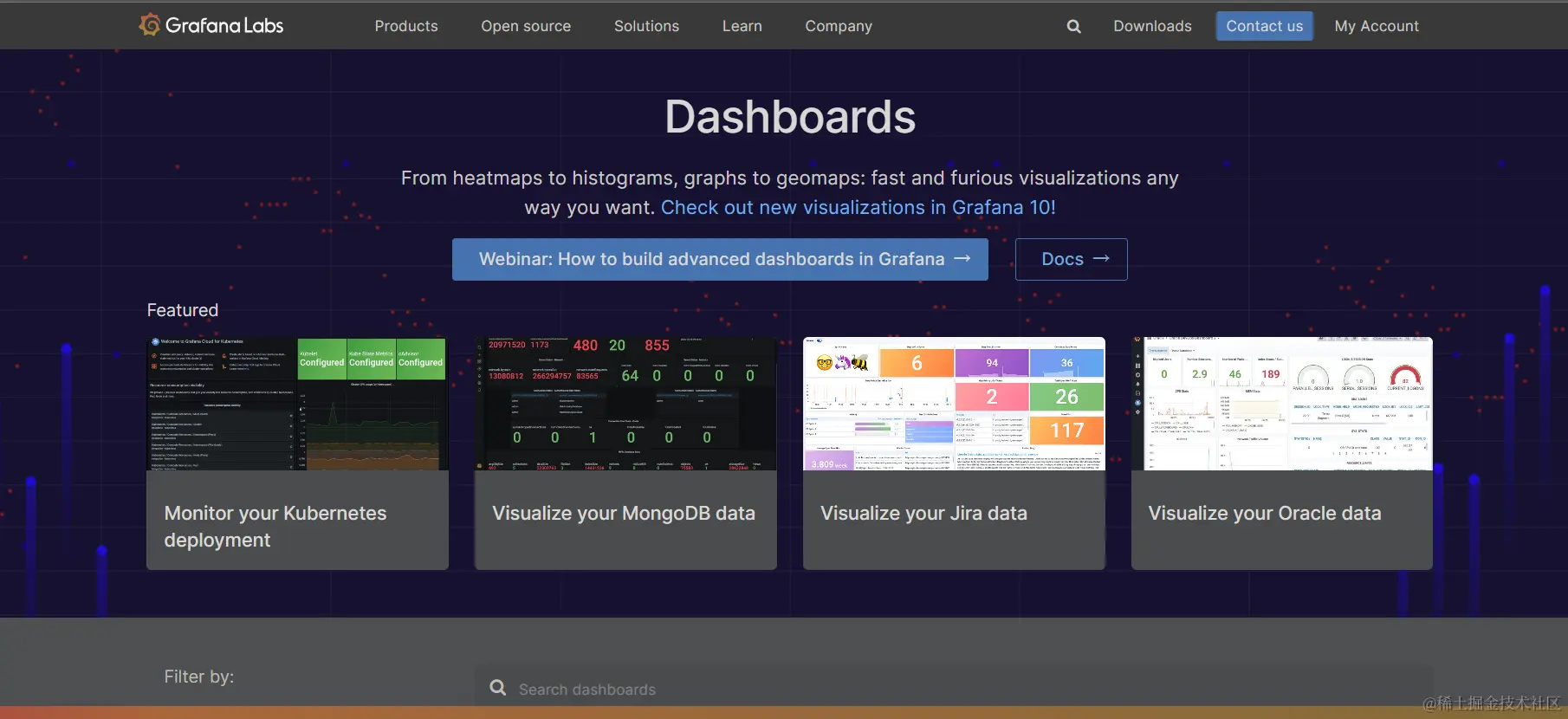Open the Company menu
1568x719 pixels.
(839, 26)
